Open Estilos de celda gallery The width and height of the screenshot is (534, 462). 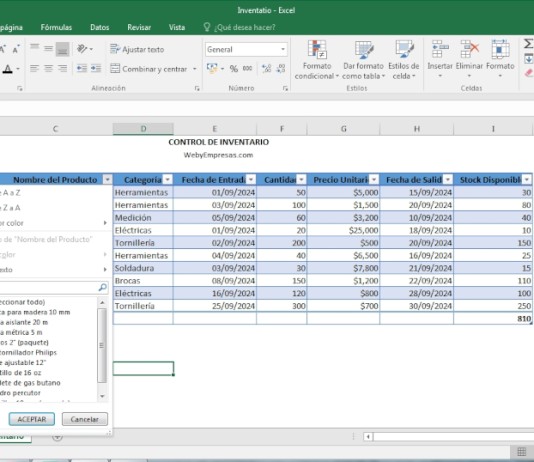pyautogui.click(x=404, y=60)
